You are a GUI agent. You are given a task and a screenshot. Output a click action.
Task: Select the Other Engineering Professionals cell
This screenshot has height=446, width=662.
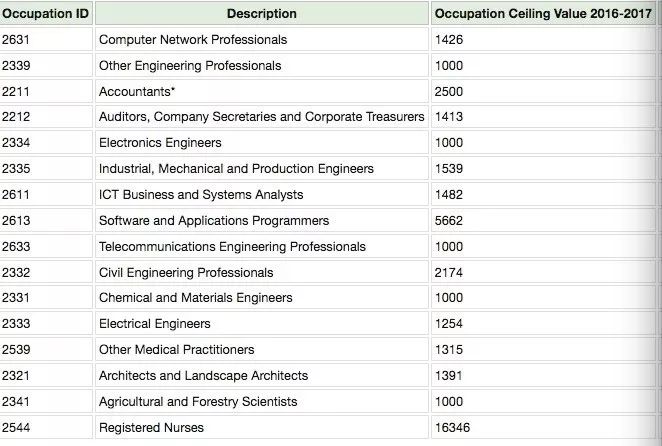tap(190, 66)
